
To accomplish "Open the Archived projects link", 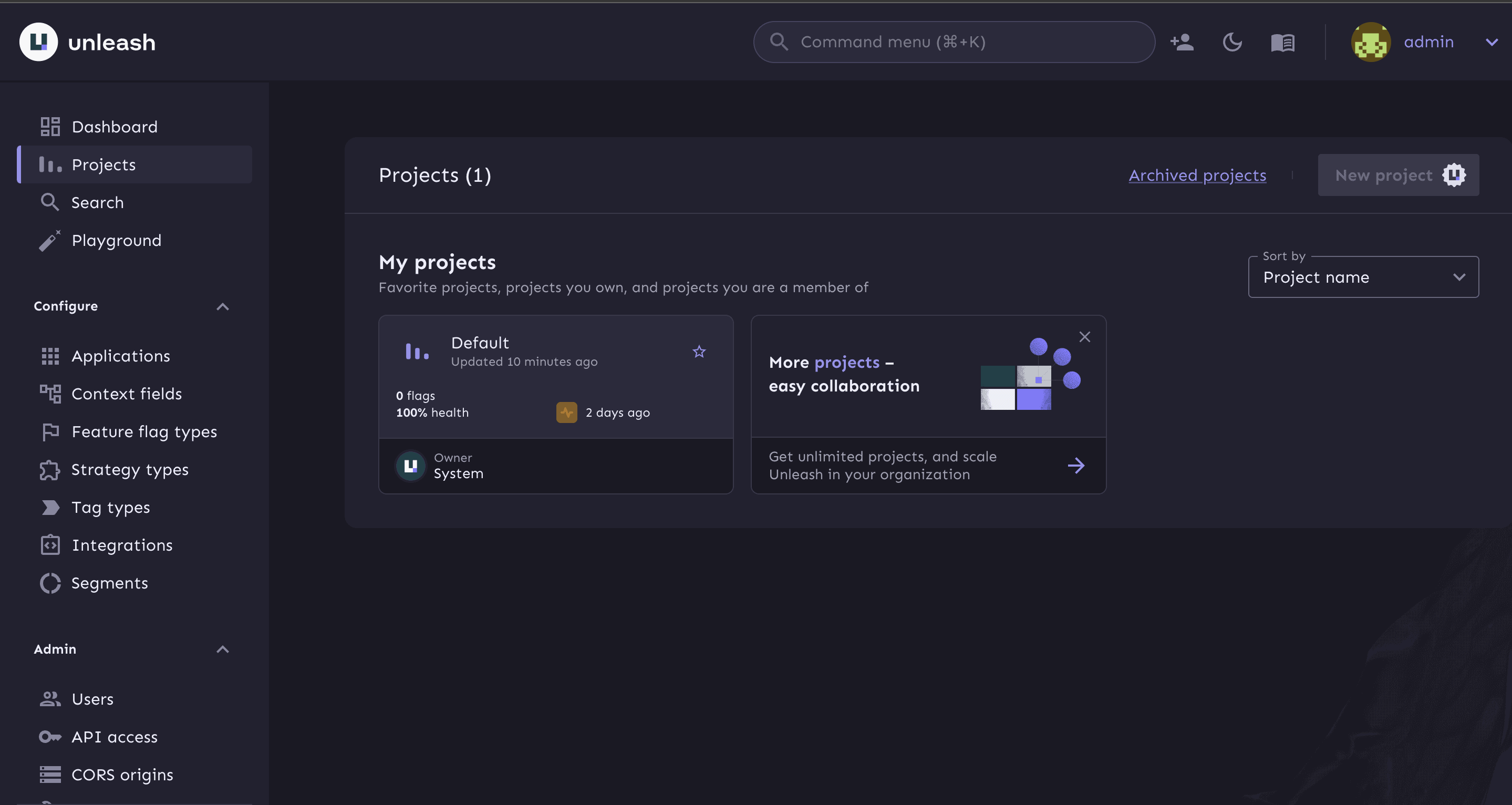I will [1197, 176].
